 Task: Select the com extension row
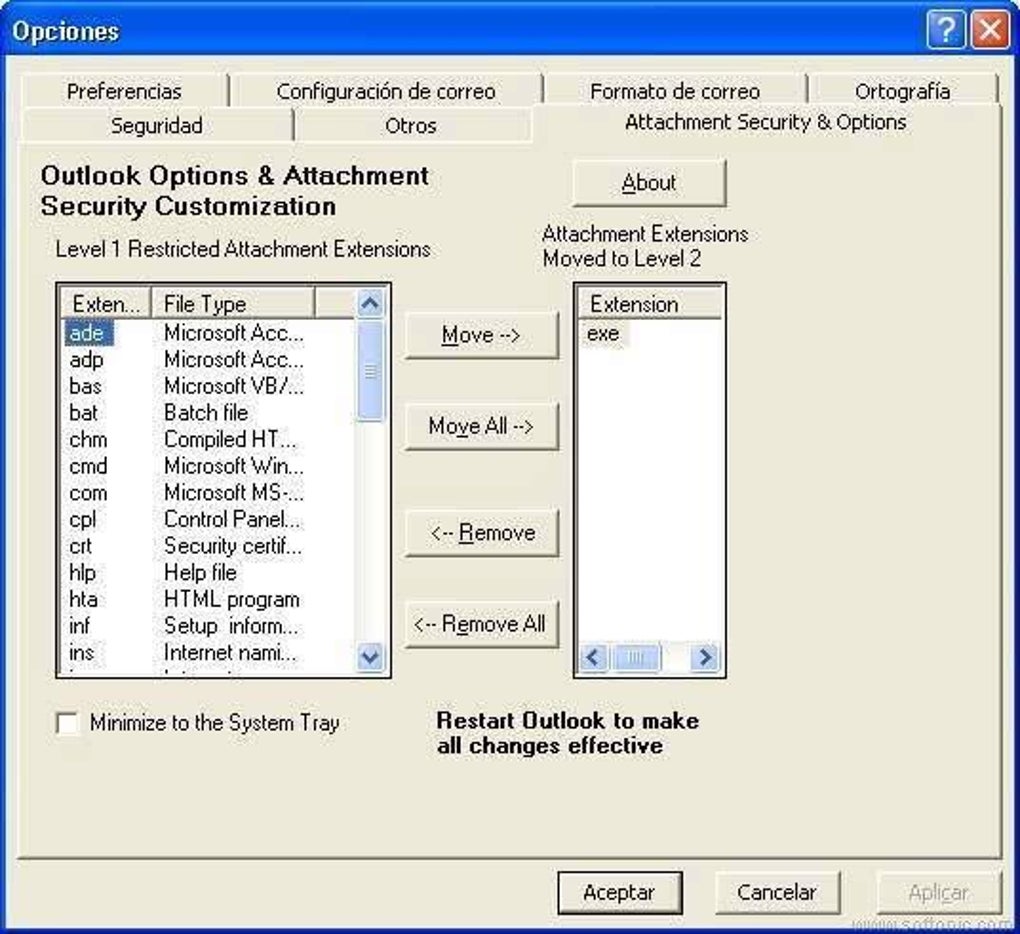tap(208, 493)
